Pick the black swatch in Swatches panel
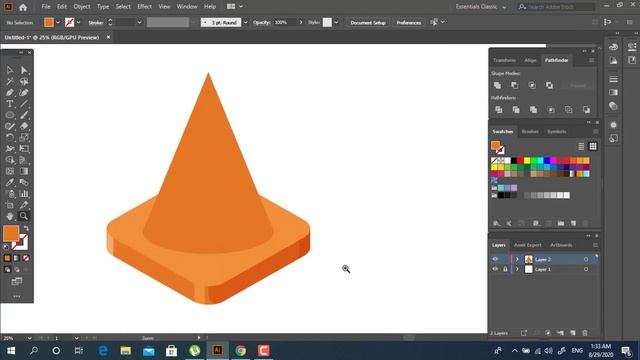The image size is (640, 360). pos(514,161)
